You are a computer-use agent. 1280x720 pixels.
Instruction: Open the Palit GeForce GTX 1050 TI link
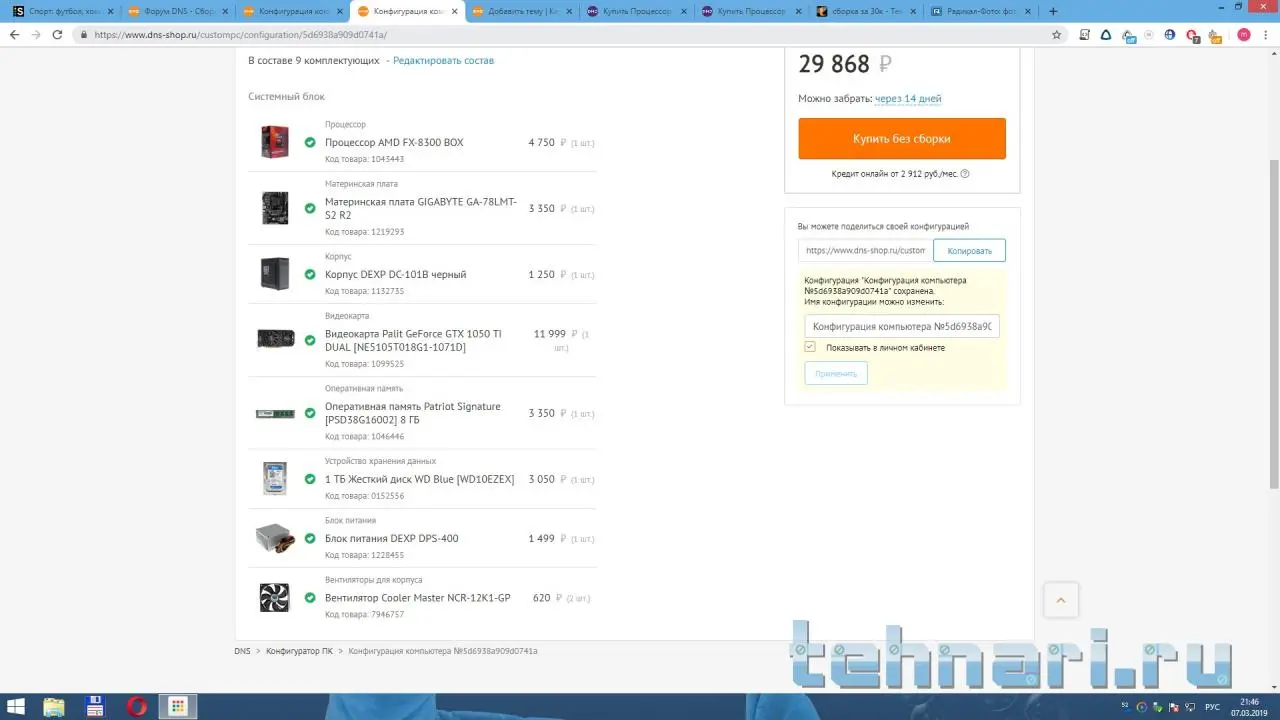pyautogui.click(x=413, y=340)
